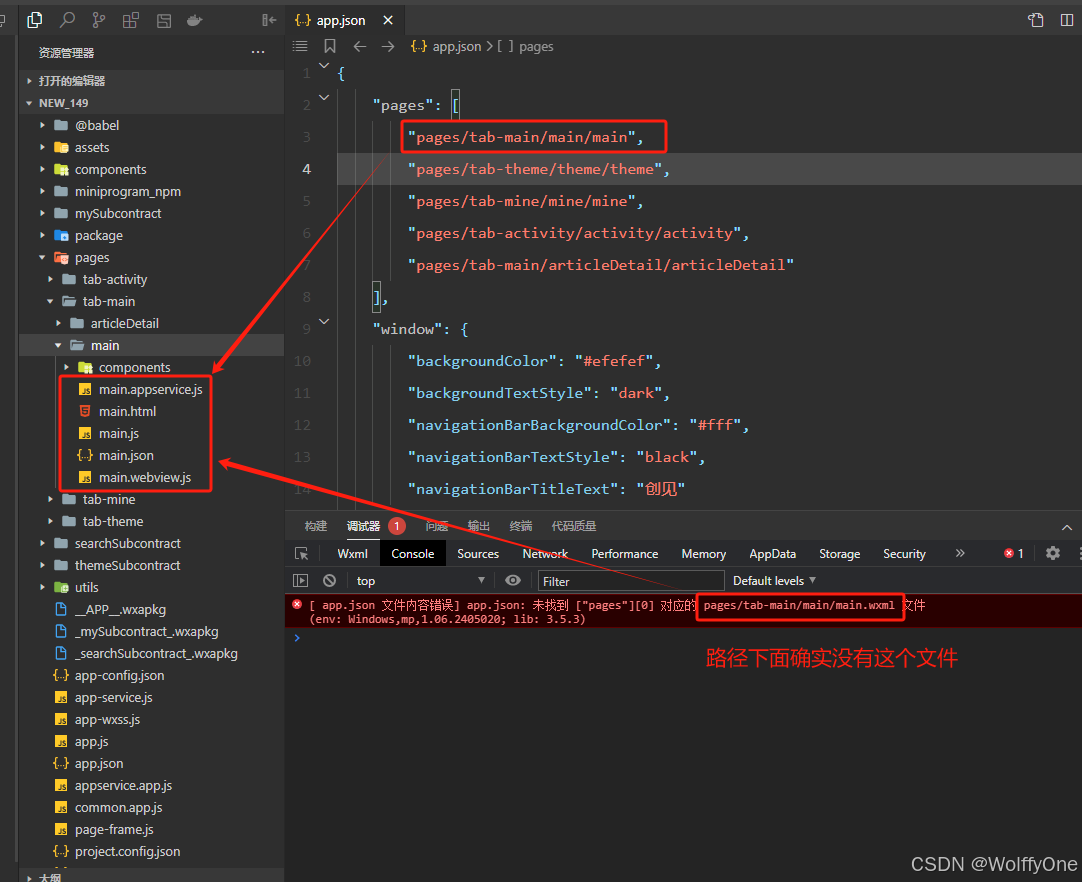Open main.webview.js file
Screen dimensions: 1082x882
tap(145, 478)
